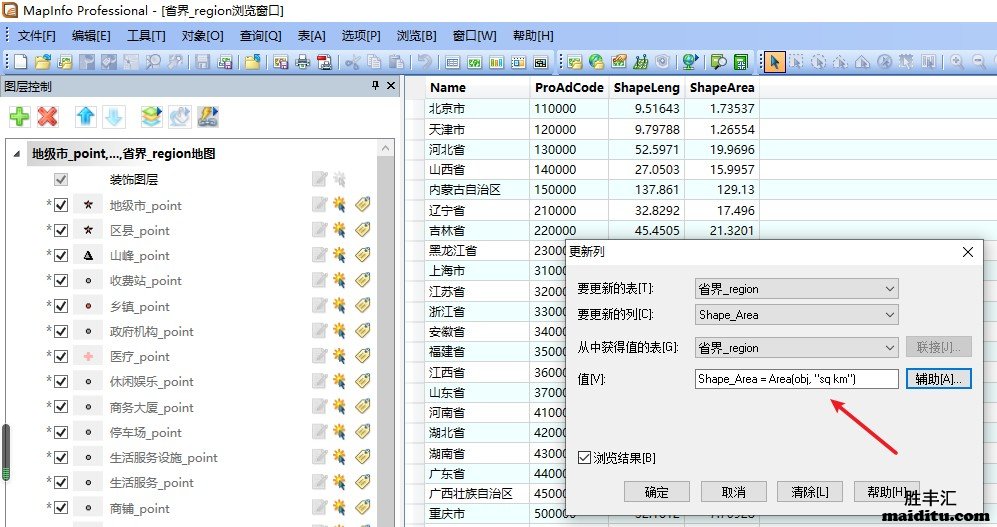Open the 文件[F] menu
The image size is (997, 527).
click(x=36, y=36)
